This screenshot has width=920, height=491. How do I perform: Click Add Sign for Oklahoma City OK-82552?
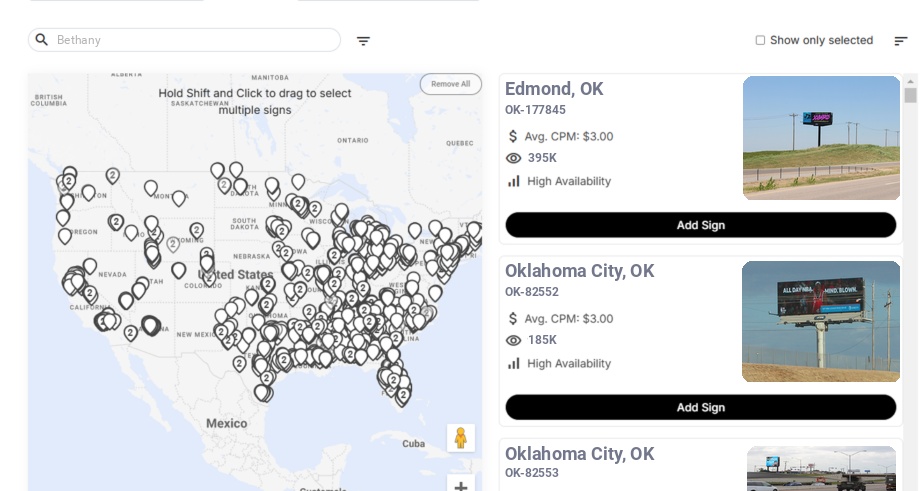(x=700, y=407)
